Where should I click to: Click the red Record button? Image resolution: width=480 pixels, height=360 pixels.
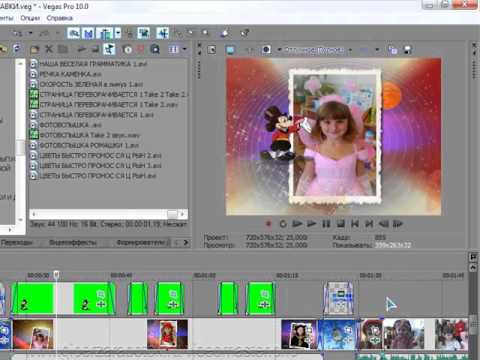pos(268,224)
